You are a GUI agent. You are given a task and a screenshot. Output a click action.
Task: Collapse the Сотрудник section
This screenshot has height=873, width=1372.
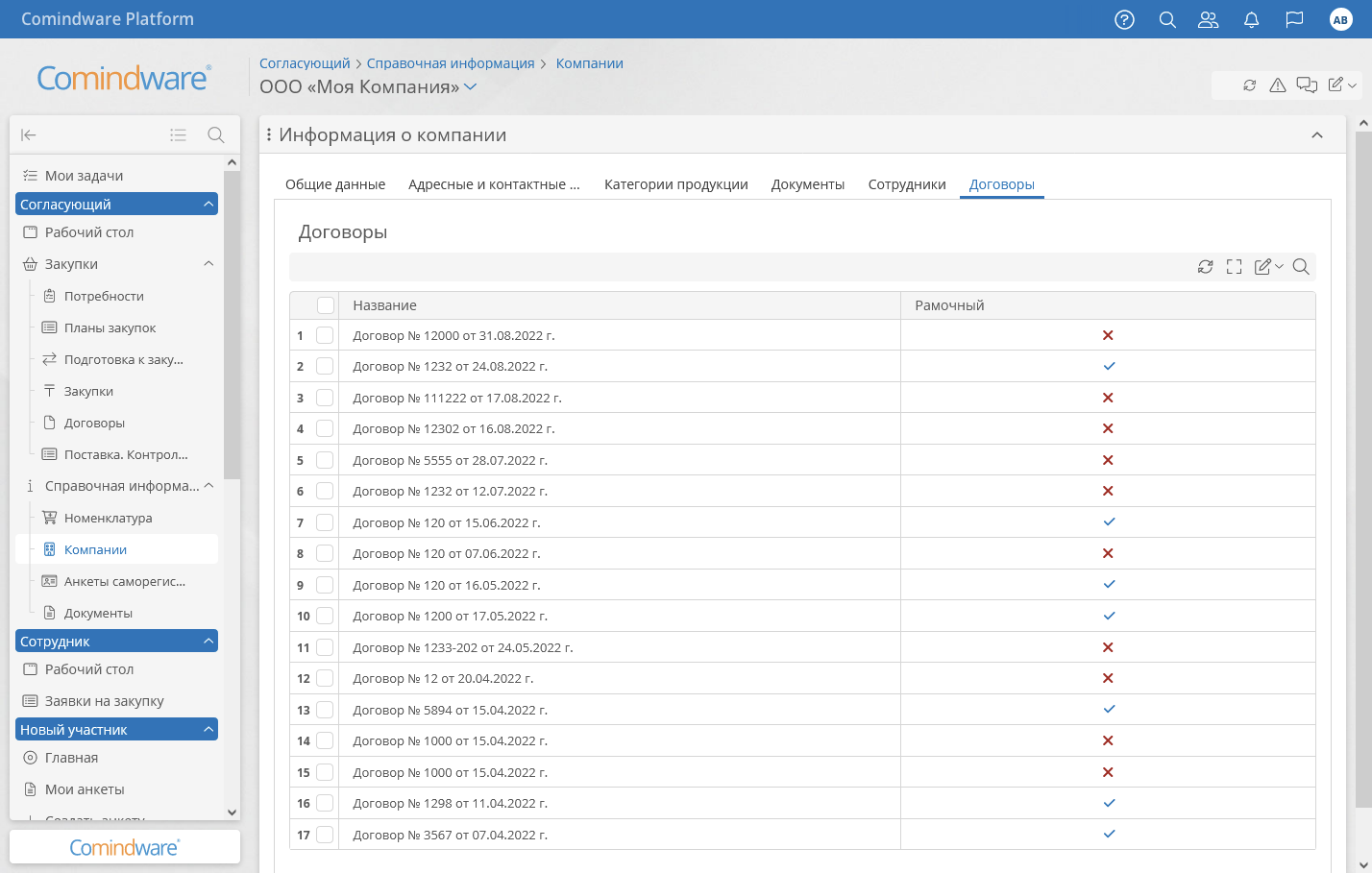coord(208,641)
